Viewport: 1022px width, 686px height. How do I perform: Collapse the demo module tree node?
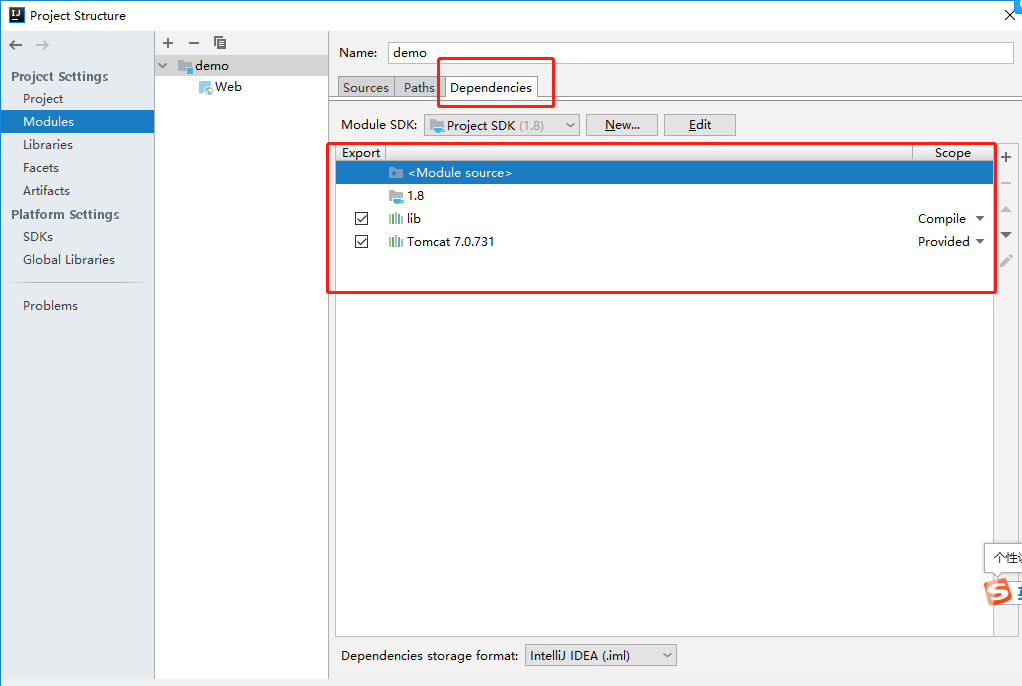point(163,66)
